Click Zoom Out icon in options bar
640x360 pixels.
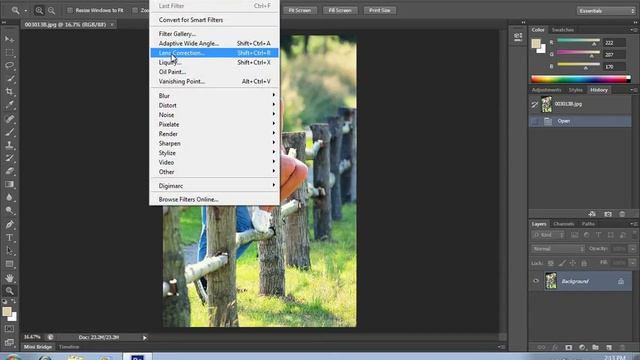click(51, 11)
